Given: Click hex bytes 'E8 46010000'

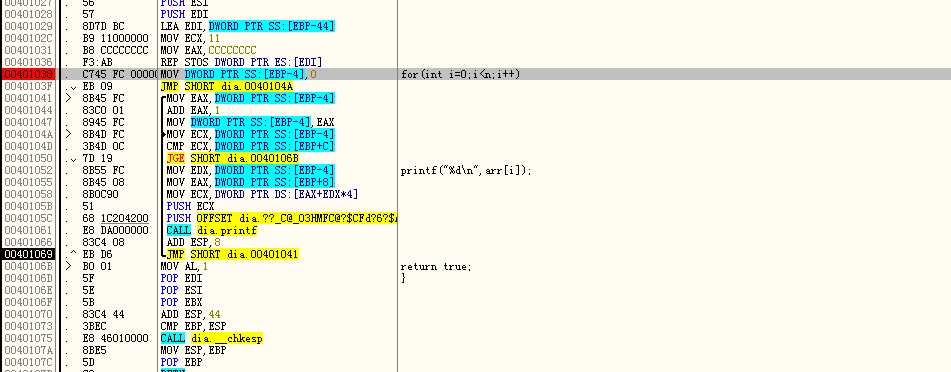Looking at the screenshot, I should point(115,339).
